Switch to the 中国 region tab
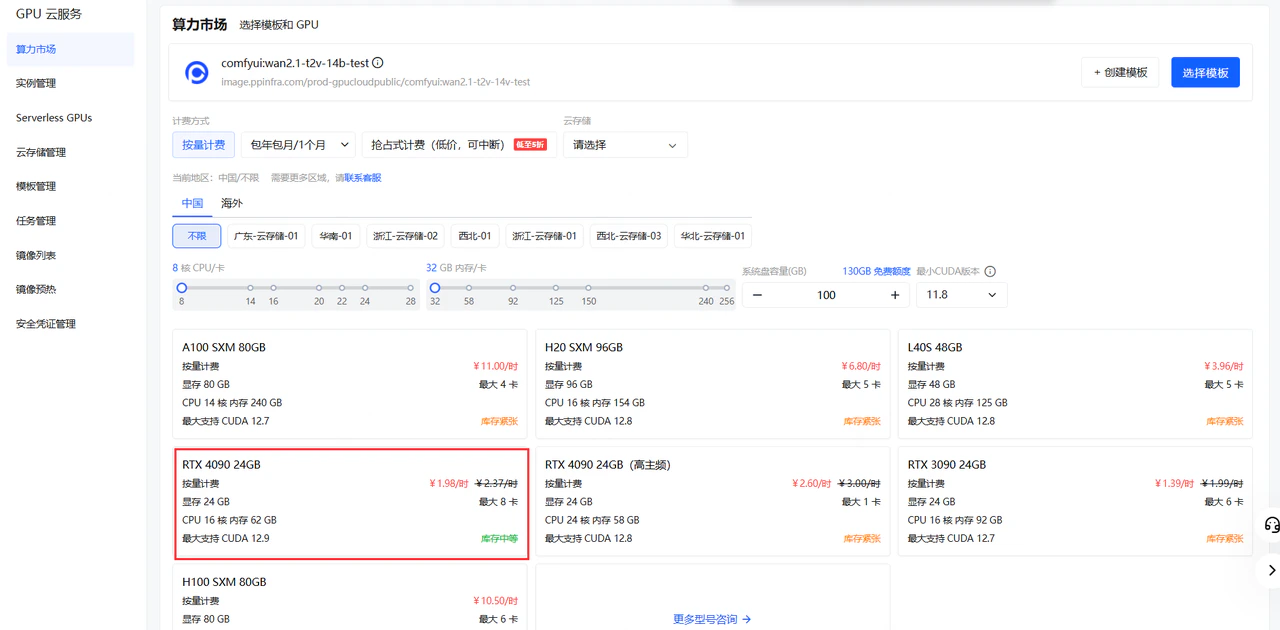This screenshot has height=630, width=1280. tap(192, 203)
